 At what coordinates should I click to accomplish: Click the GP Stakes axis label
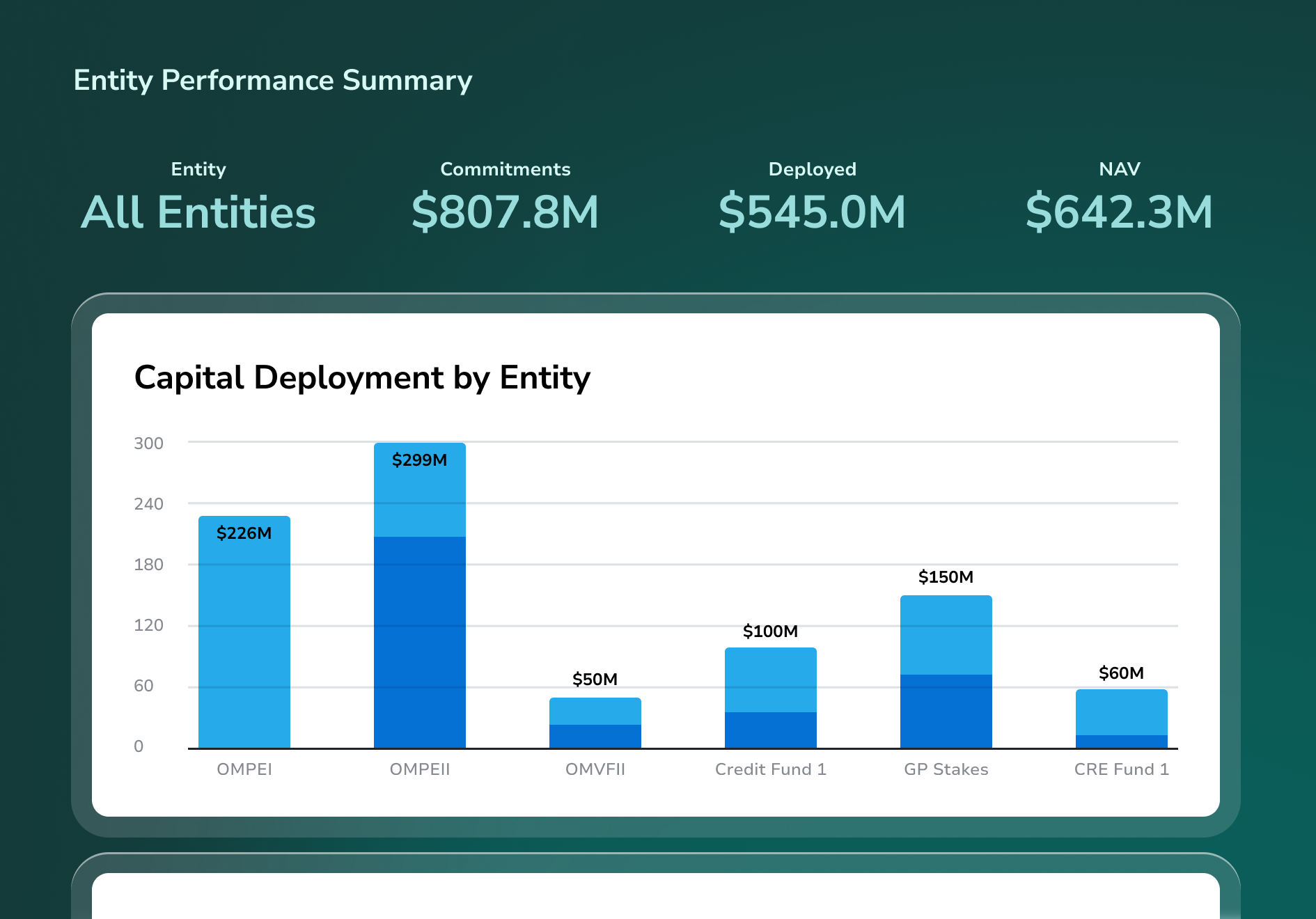[946, 769]
